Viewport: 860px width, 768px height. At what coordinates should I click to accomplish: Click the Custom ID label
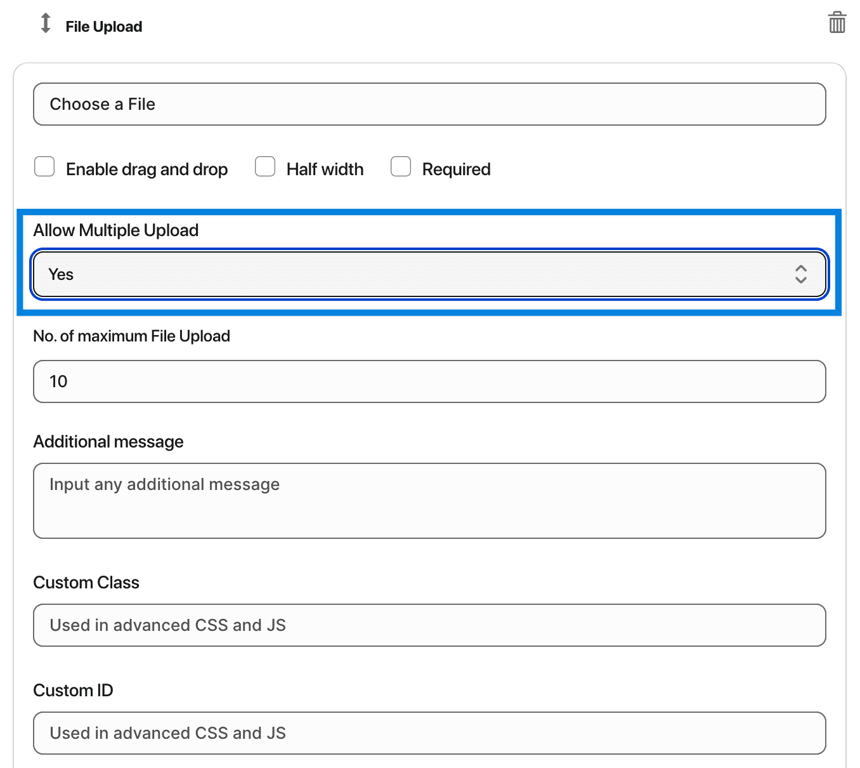click(73, 690)
